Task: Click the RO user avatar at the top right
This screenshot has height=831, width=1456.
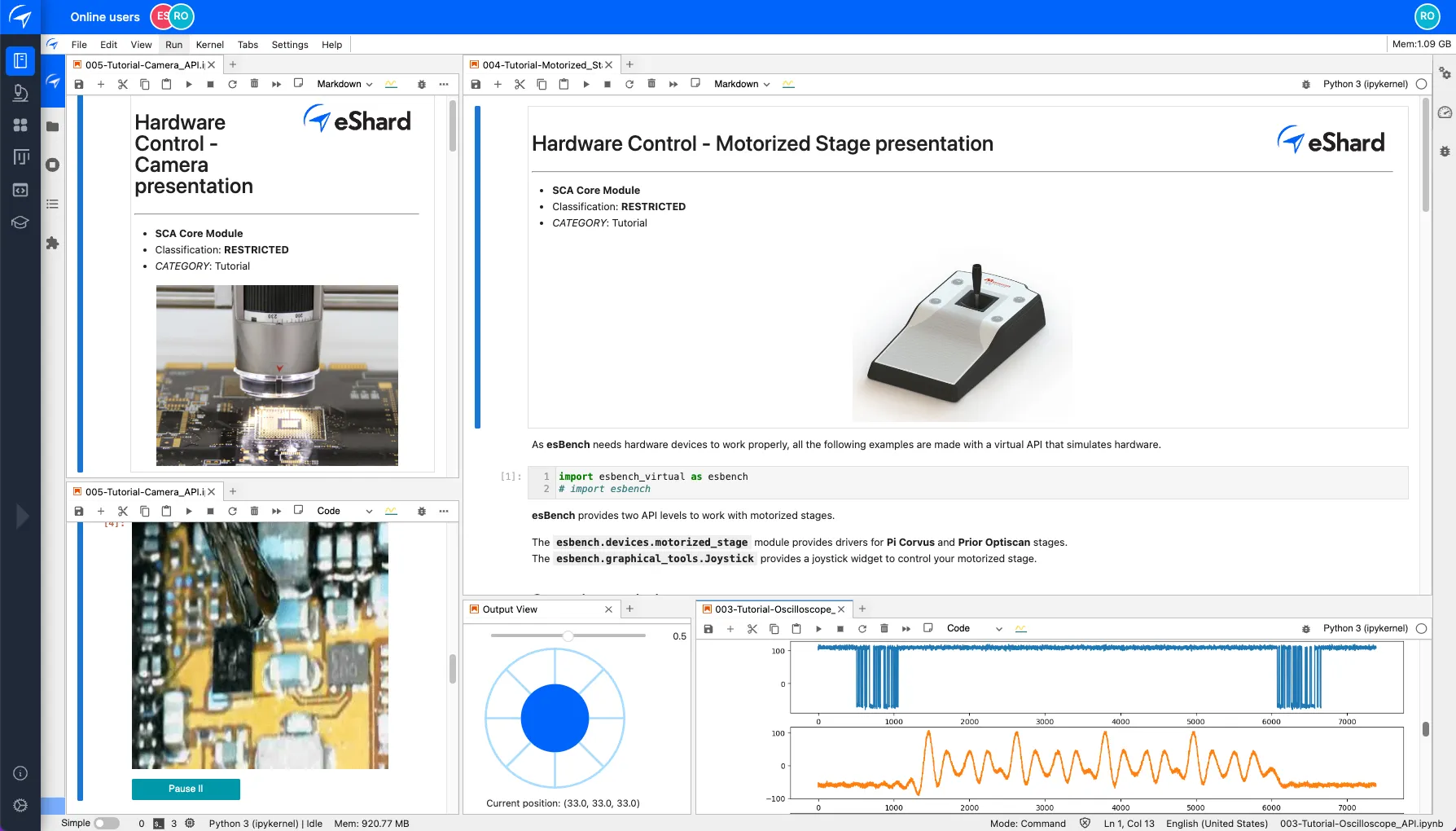Action: click(x=1427, y=16)
